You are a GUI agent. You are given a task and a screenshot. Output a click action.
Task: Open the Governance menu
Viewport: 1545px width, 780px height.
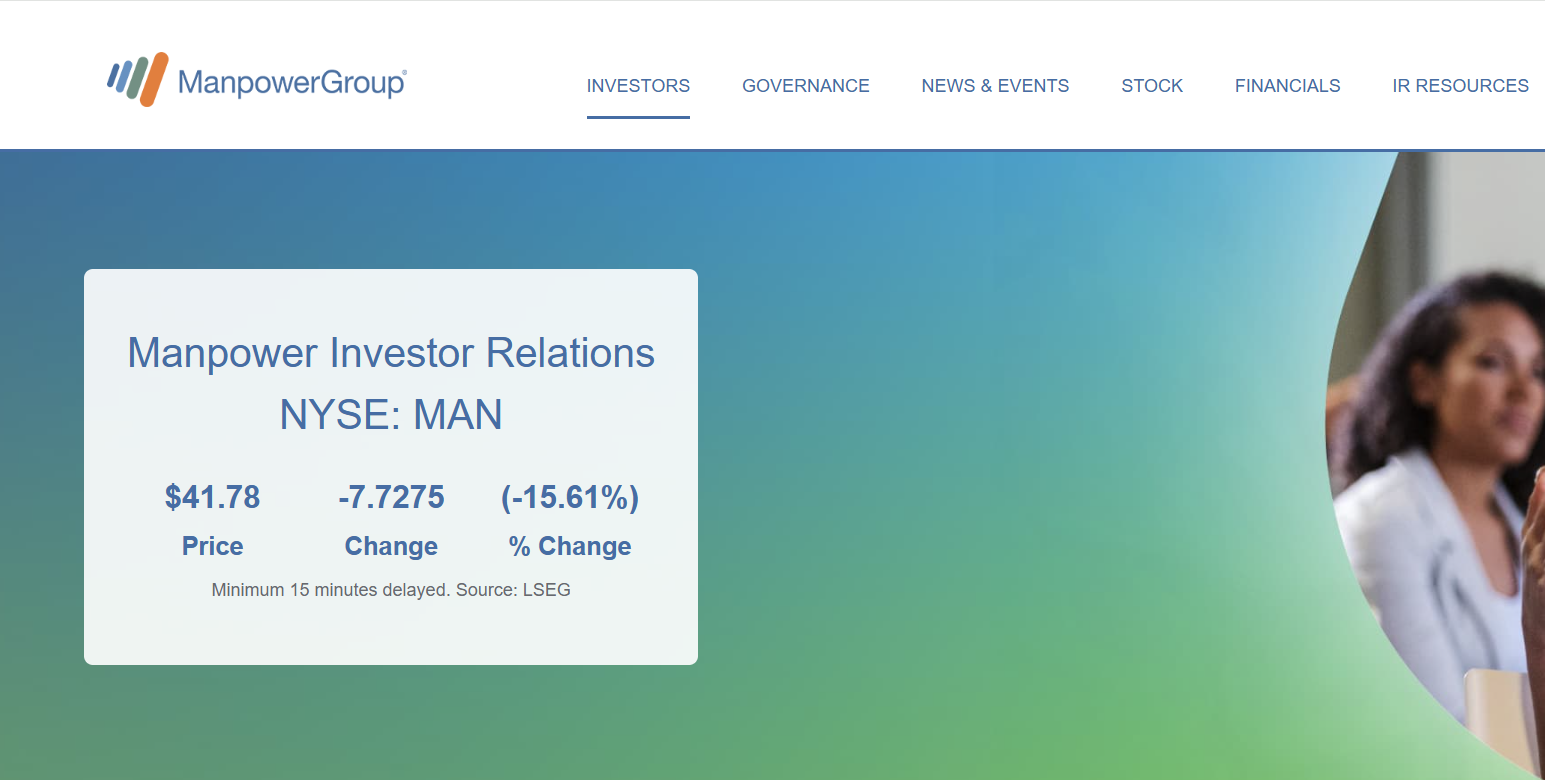tap(805, 86)
